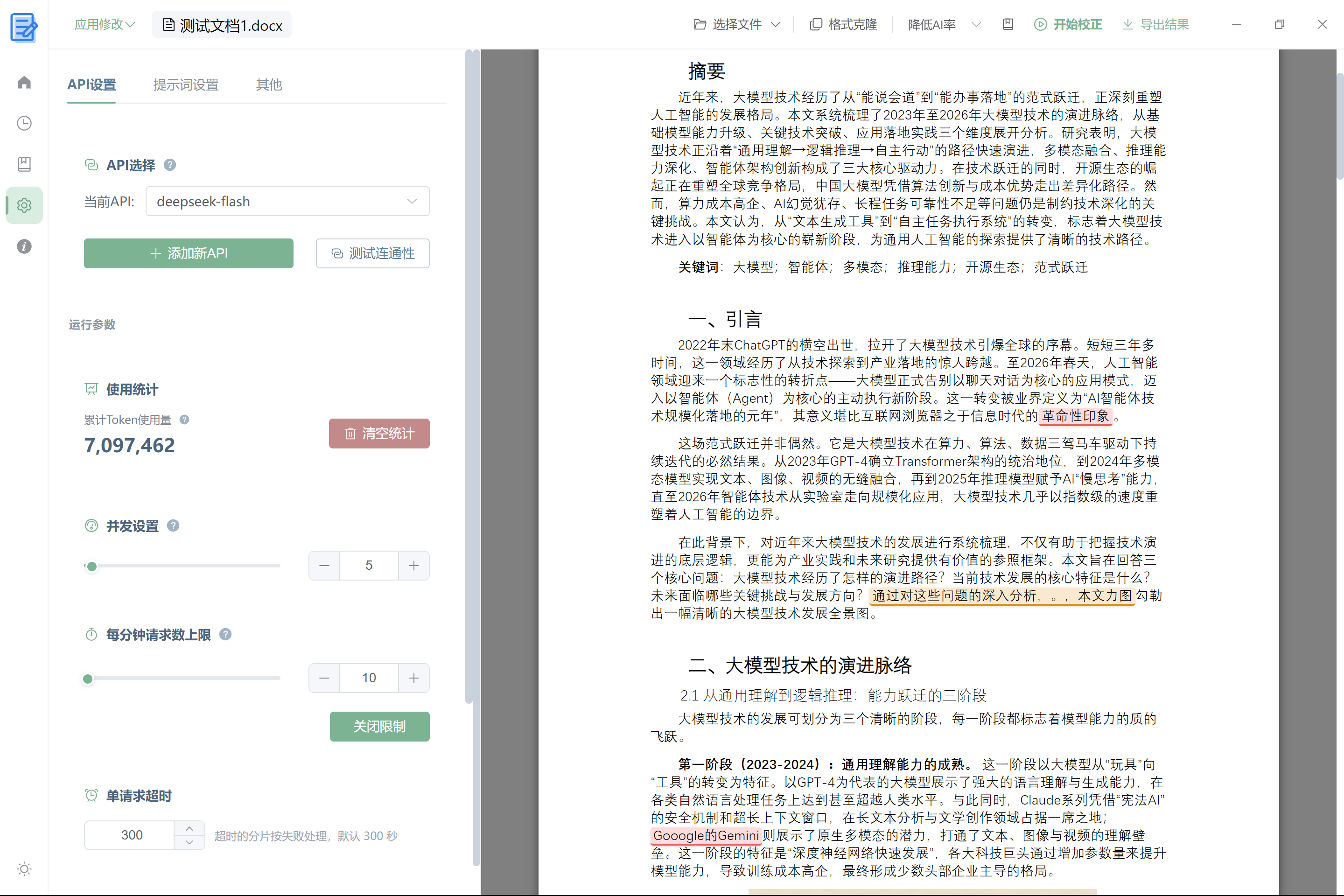Click the concurrency number field showing 5
1344x896 pixels.
tap(369, 566)
